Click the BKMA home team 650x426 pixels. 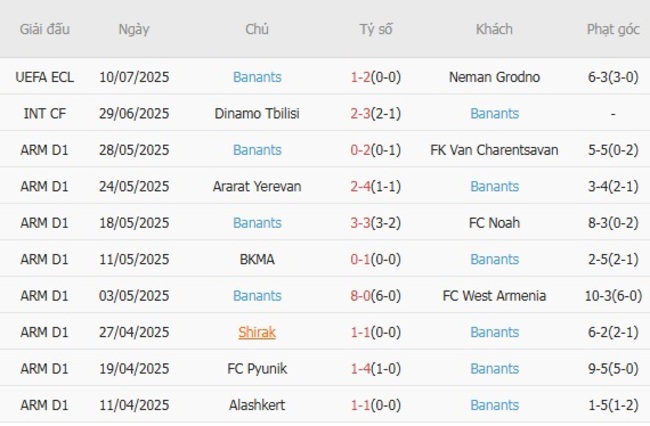tap(257, 259)
